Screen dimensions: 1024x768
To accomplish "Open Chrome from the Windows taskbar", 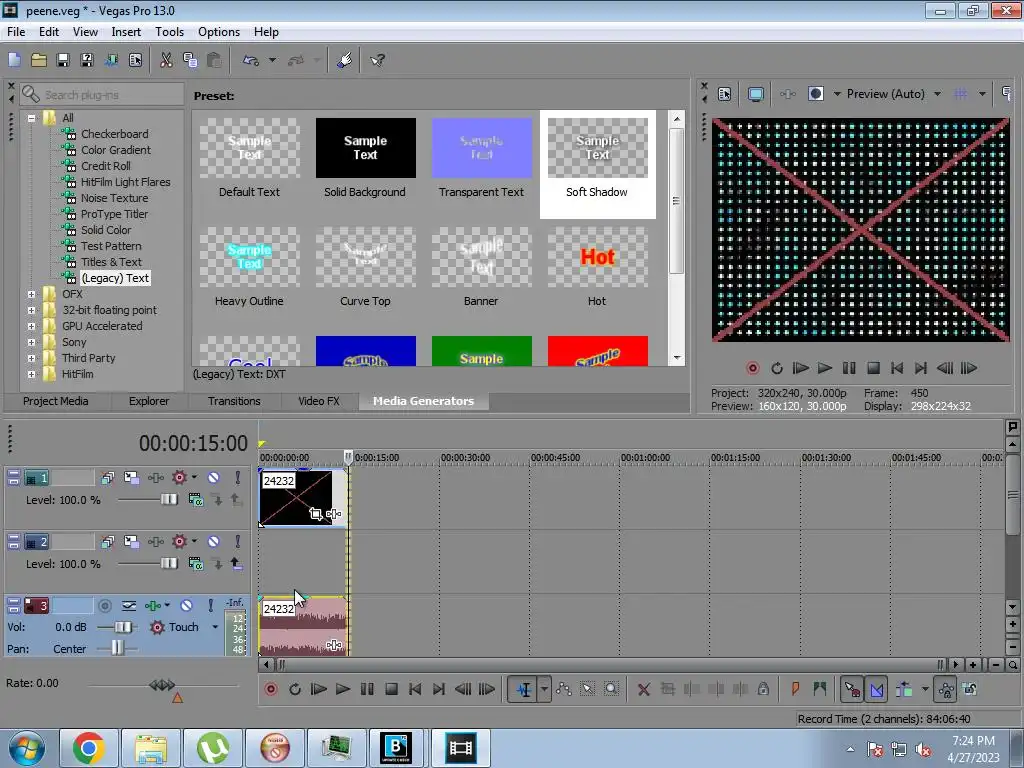I will (x=88, y=747).
